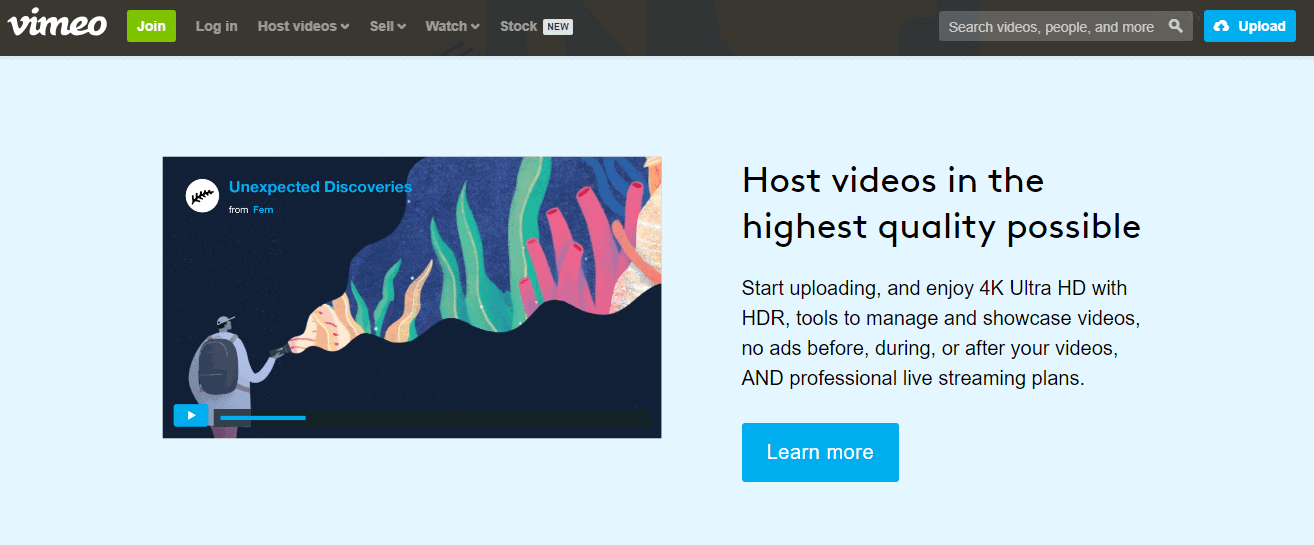Click the Fern leaf avatar icon
The height and width of the screenshot is (545, 1314).
202,195
